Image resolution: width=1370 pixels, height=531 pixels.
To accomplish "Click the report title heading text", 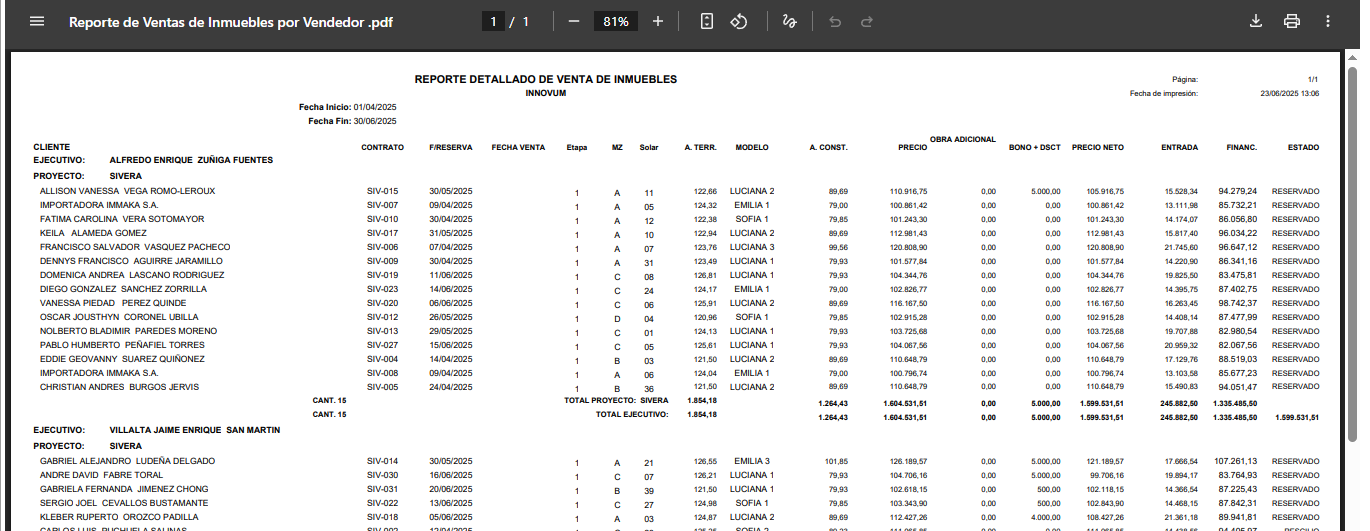I will tap(545, 79).
